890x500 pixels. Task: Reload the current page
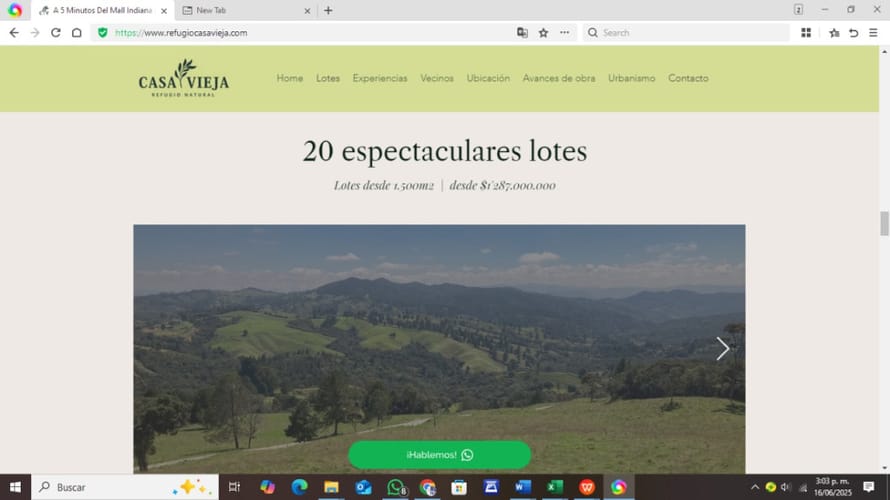click(x=56, y=33)
